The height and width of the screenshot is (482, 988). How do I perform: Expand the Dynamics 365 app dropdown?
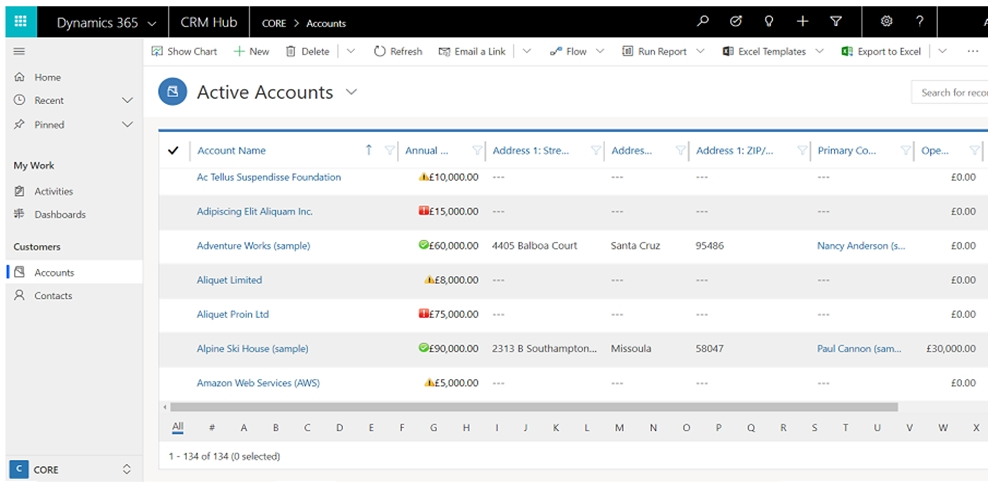point(151,23)
